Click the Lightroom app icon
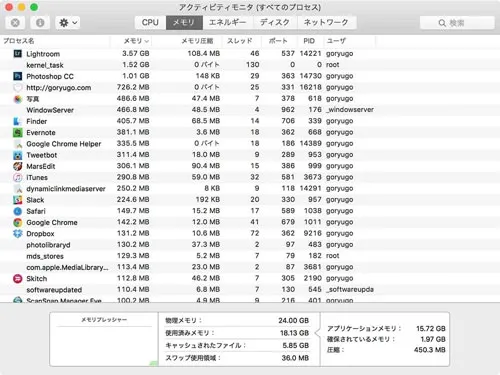The image size is (500, 375). pos(18,53)
